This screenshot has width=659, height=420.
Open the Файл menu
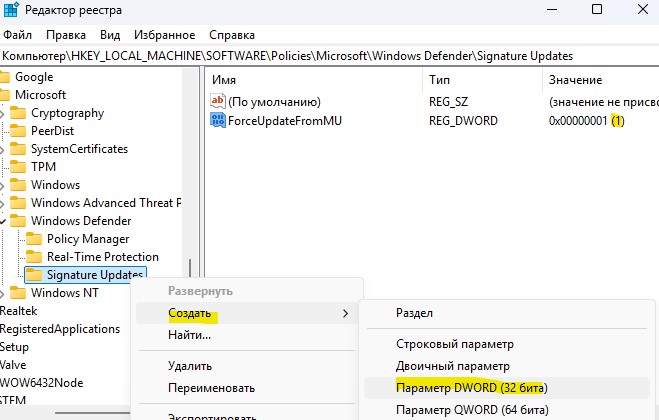17,35
